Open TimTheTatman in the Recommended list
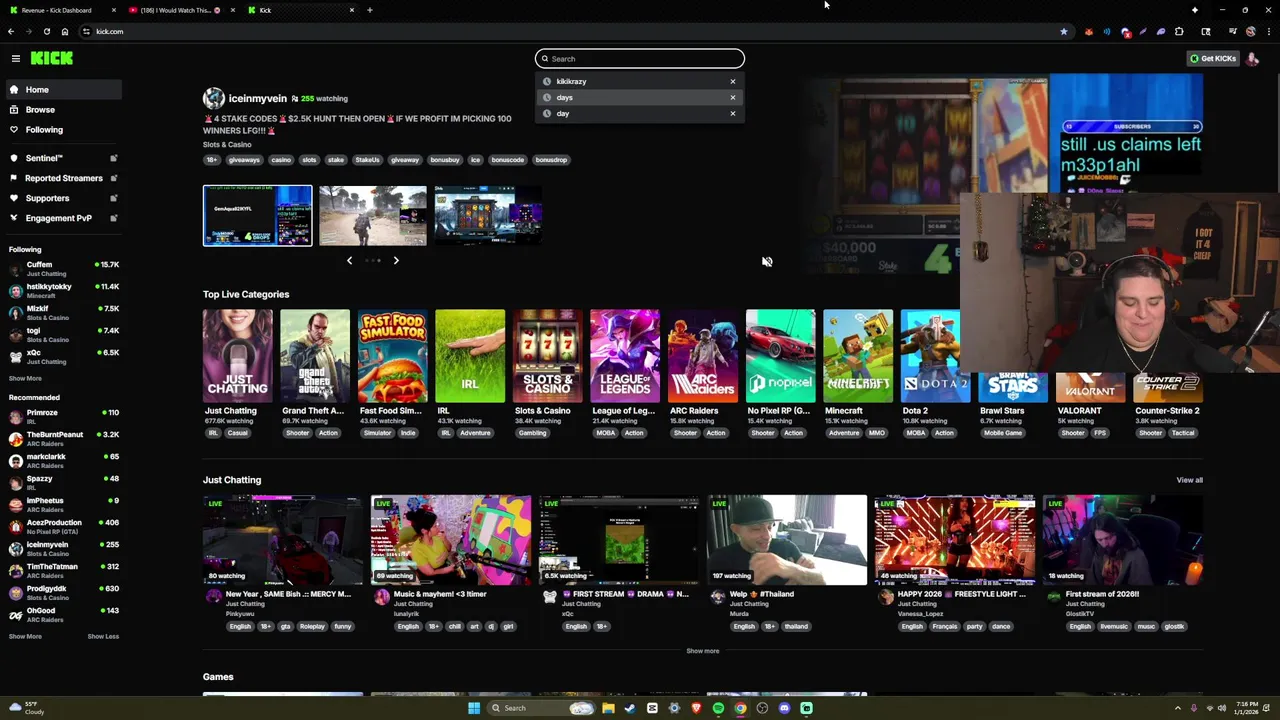 pyautogui.click(x=63, y=571)
